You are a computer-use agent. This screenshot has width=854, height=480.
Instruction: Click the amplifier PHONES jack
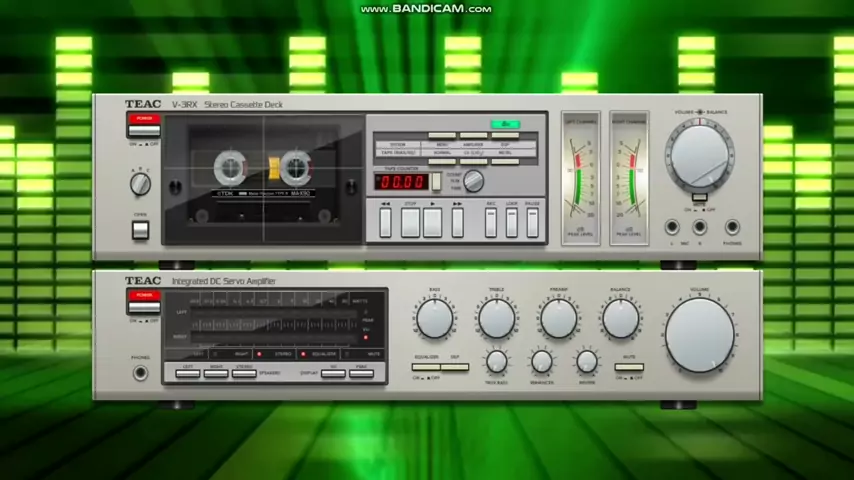[140, 373]
